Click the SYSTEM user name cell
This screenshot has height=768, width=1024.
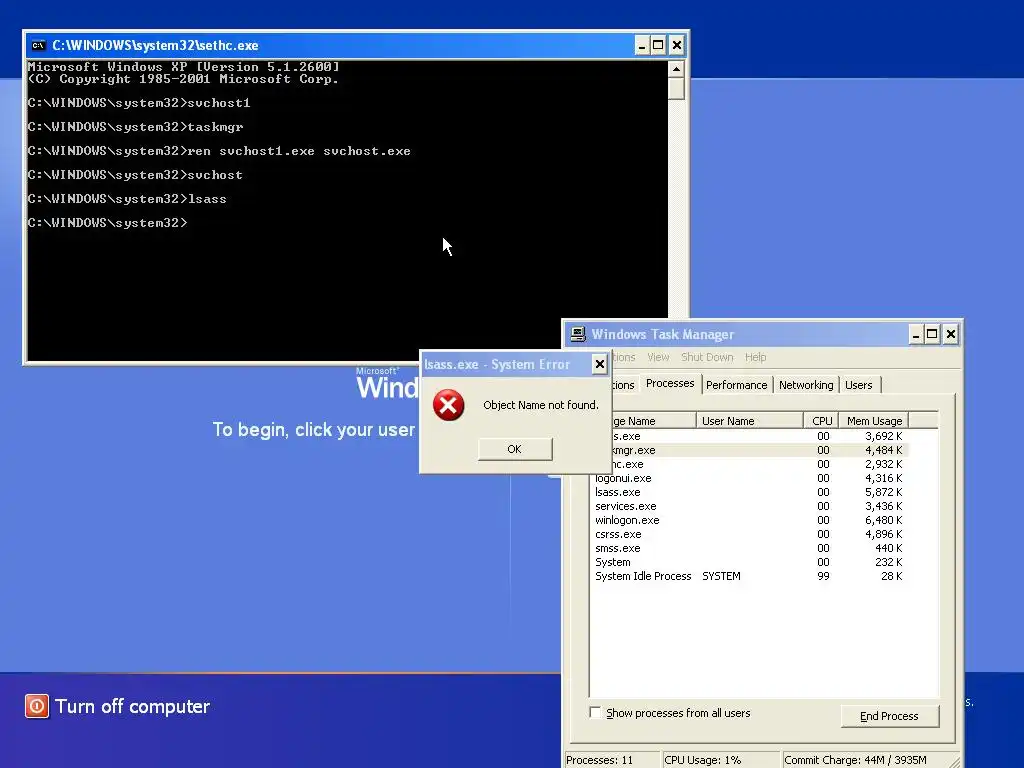[x=722, y=577]
